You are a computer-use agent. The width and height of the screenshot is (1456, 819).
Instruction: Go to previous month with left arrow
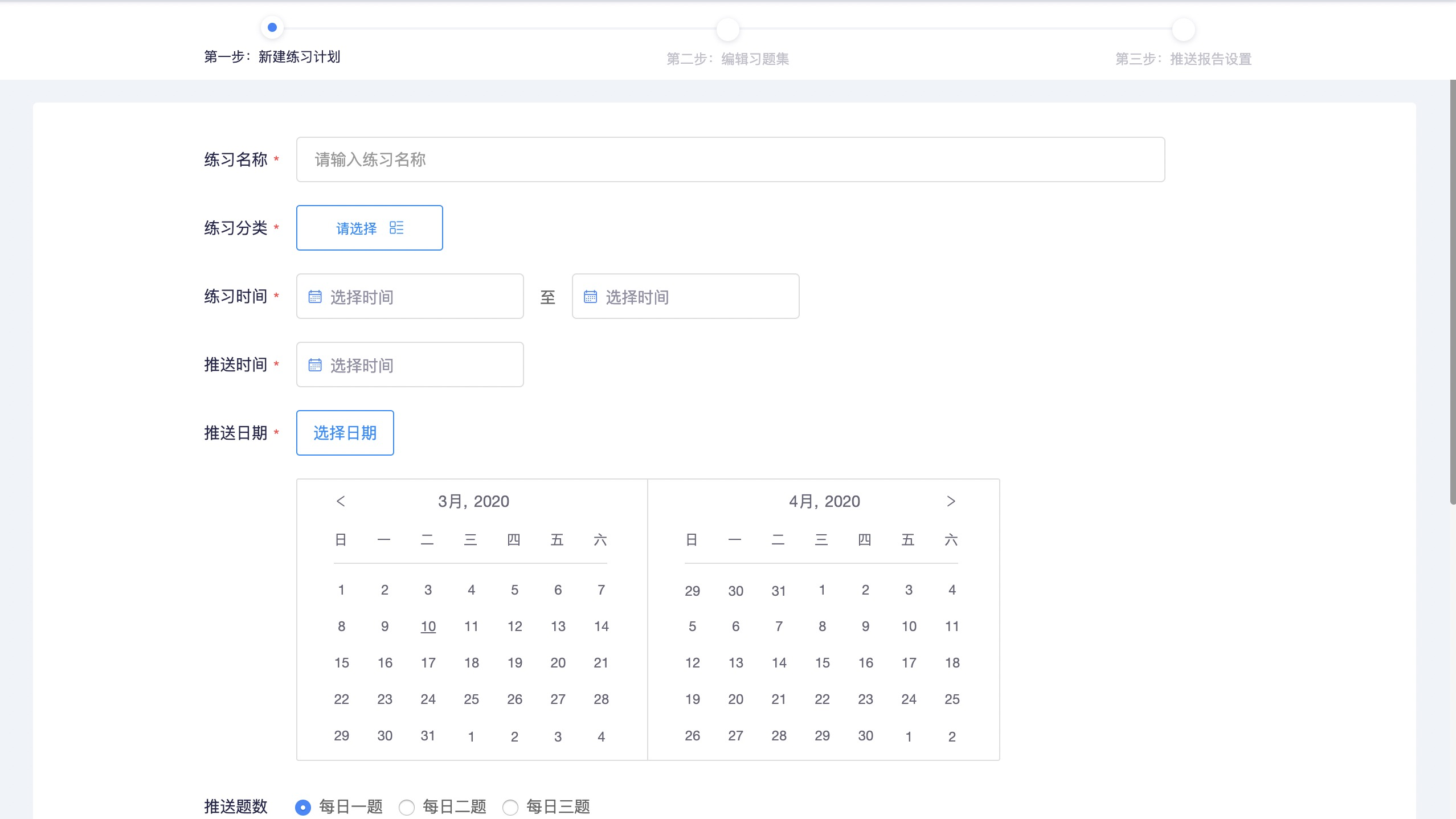(x=341, y=501)
